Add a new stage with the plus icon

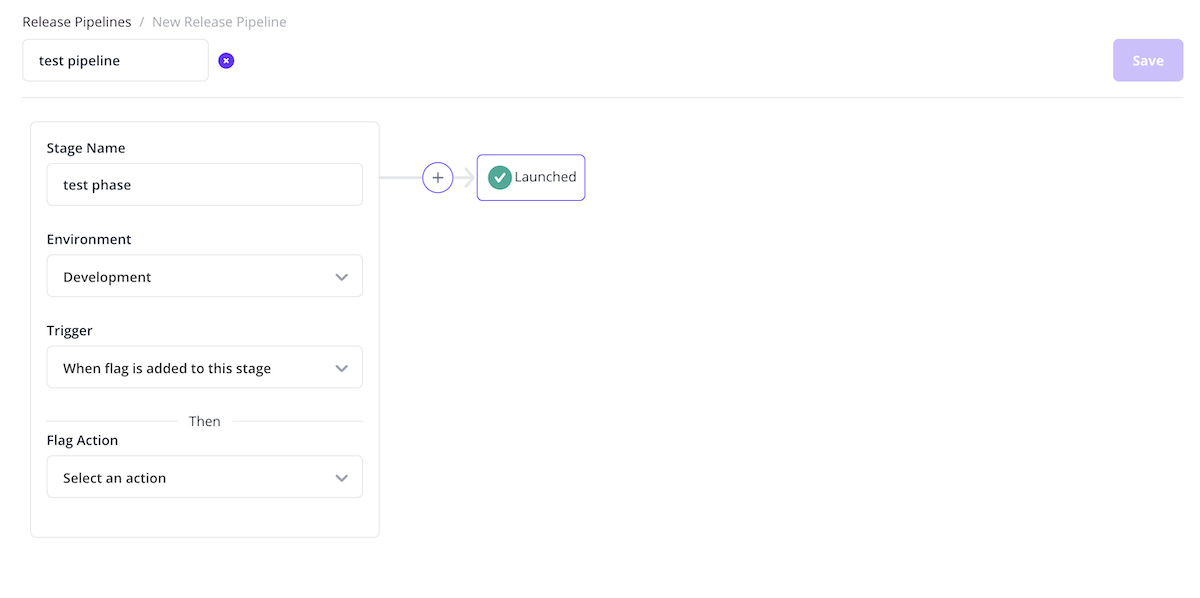pos(438,177)
